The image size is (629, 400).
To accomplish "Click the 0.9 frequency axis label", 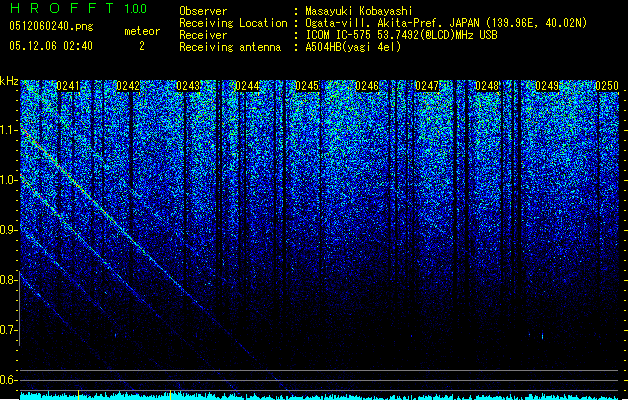I will (x=9, y=230).
